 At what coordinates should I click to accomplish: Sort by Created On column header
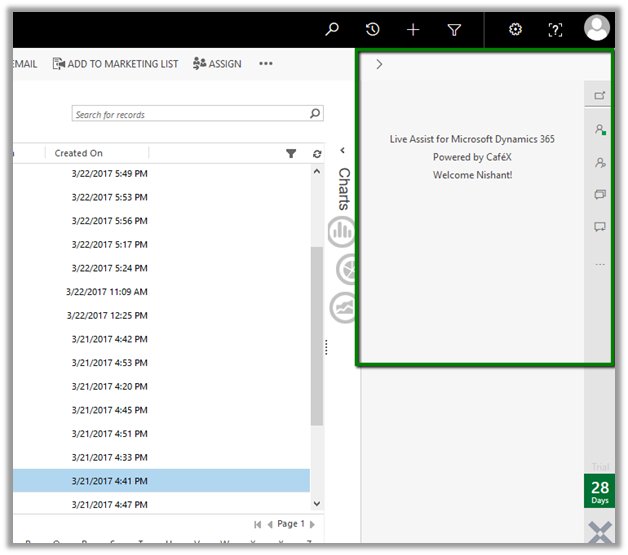pos(79,154)
